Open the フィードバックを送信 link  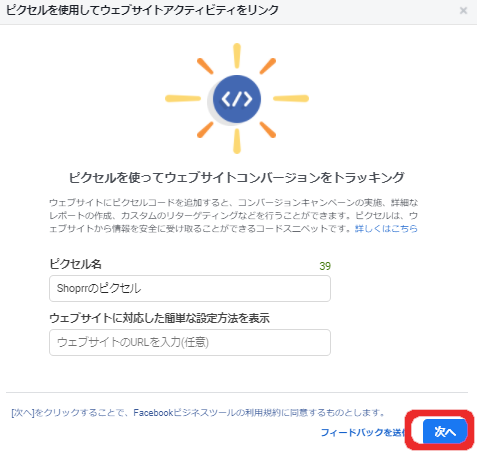point(363,432)
